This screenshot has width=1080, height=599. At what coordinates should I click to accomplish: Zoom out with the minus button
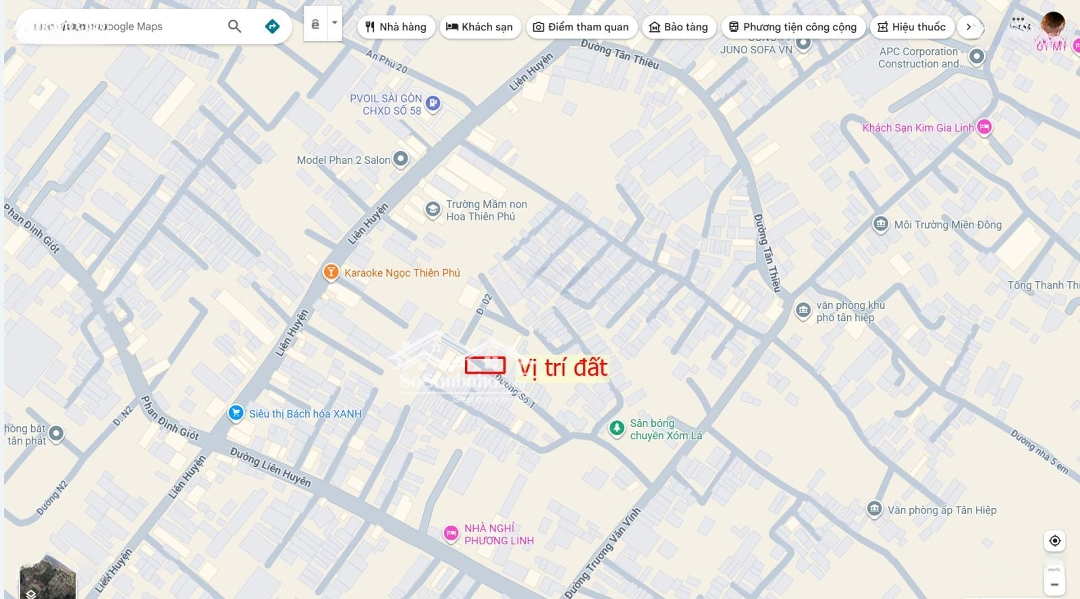point(1055,585)
